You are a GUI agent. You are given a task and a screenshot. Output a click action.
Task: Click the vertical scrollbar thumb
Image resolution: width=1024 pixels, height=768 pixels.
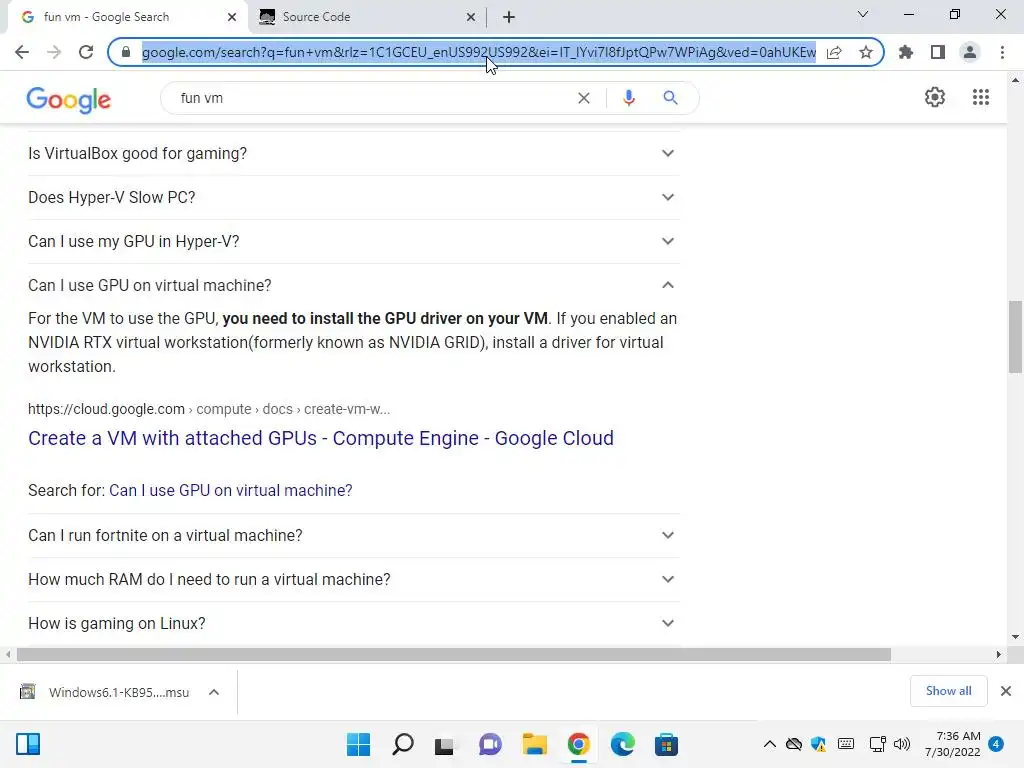(1015, 336)
